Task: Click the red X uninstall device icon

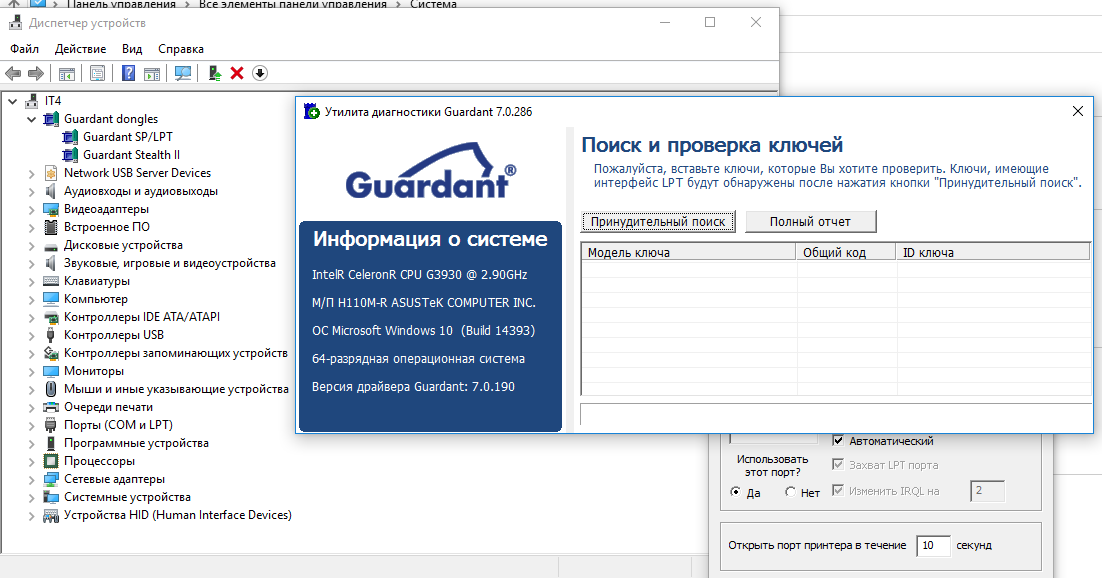Action: pyautogui.click(x=237, y=73)
